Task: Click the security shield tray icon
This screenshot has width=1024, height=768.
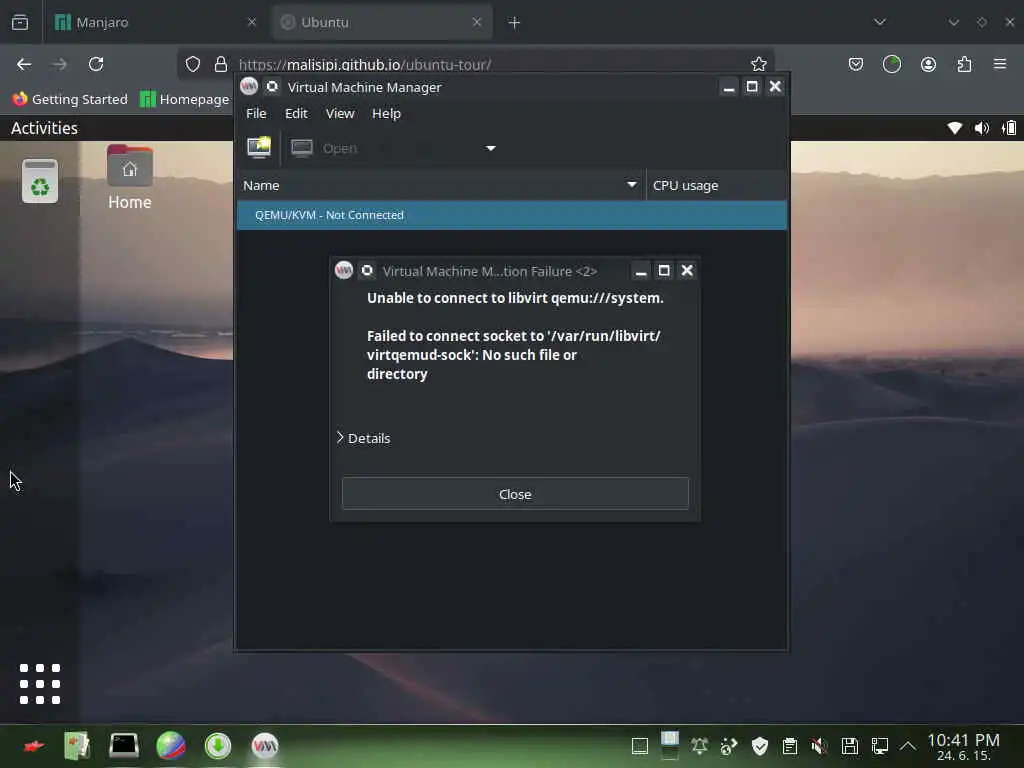Action: point(760,746)
